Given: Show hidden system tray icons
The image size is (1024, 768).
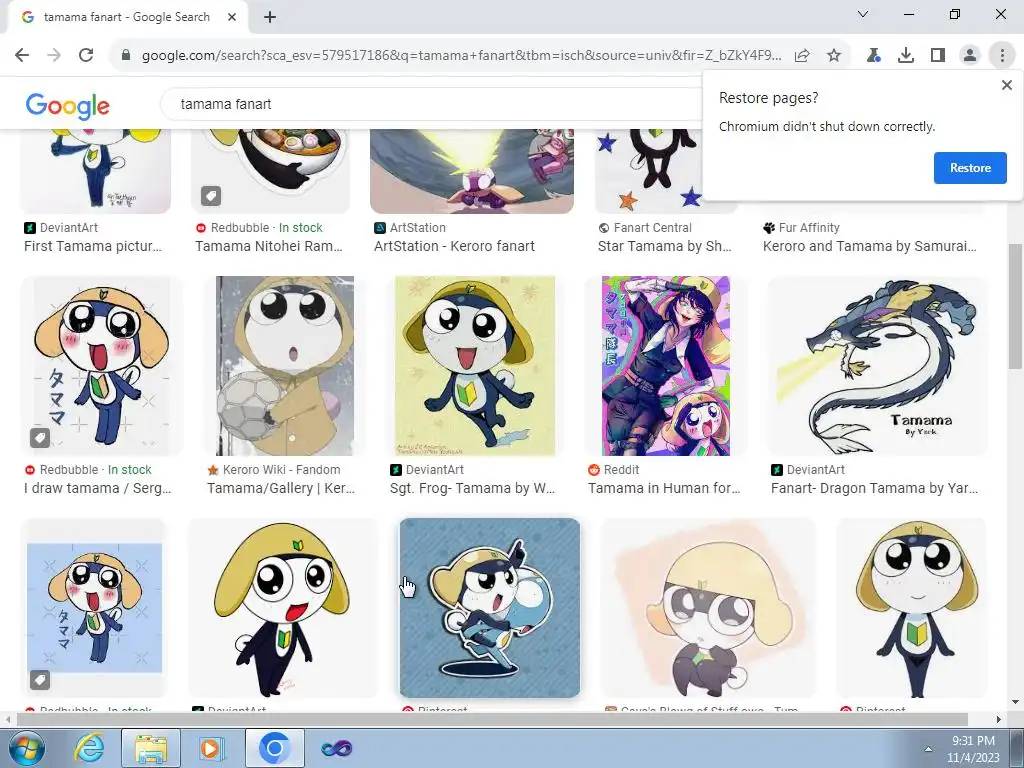Looking at the screenshot, I should point(928,749).
